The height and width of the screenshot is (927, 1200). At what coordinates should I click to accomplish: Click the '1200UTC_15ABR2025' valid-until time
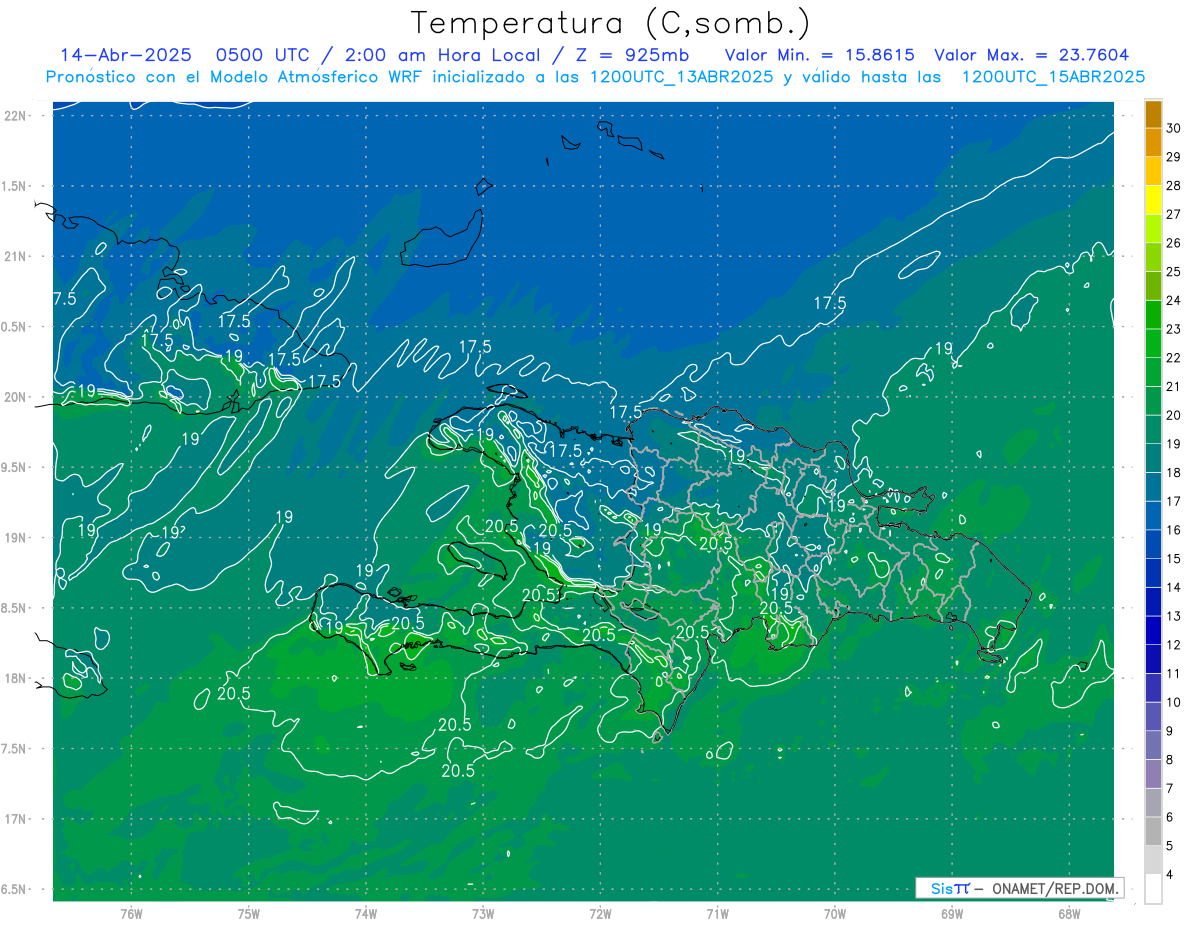click(x=1053, y=77)
